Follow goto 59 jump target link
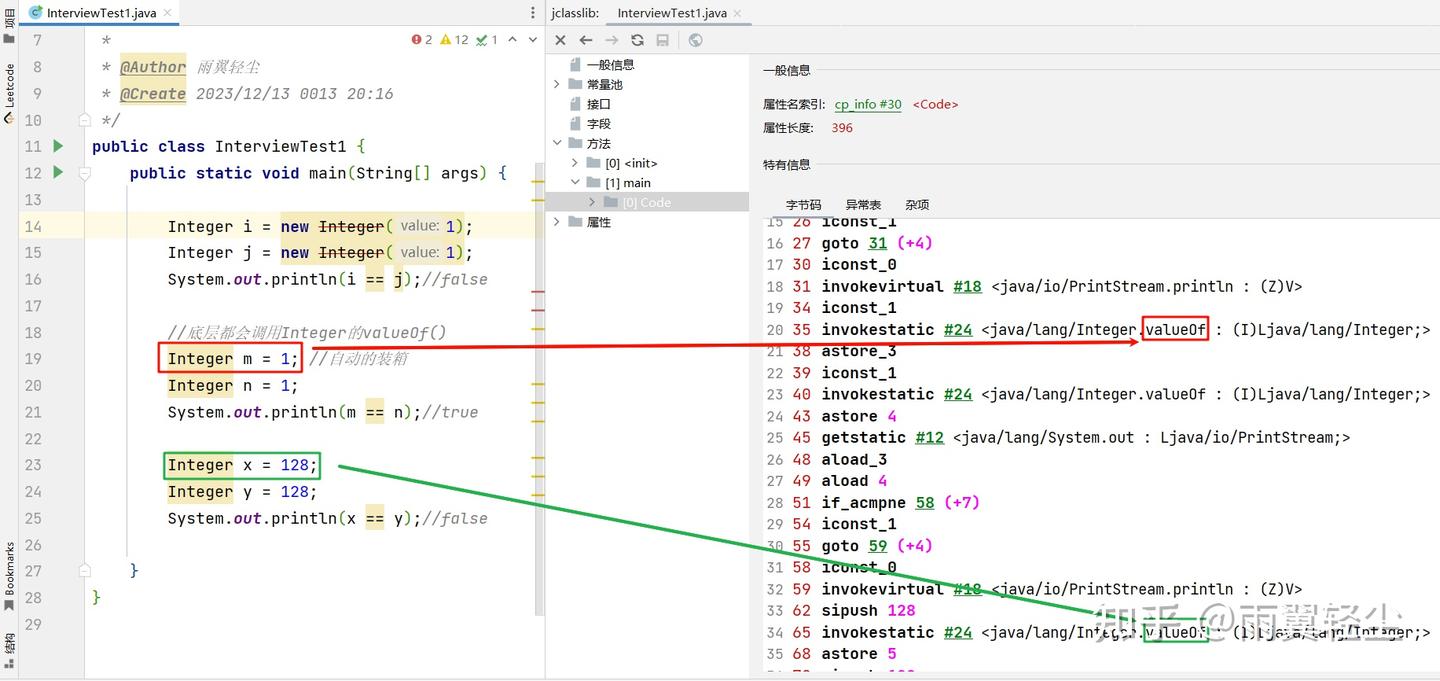The image size is (1440, 681). (878, 546)
